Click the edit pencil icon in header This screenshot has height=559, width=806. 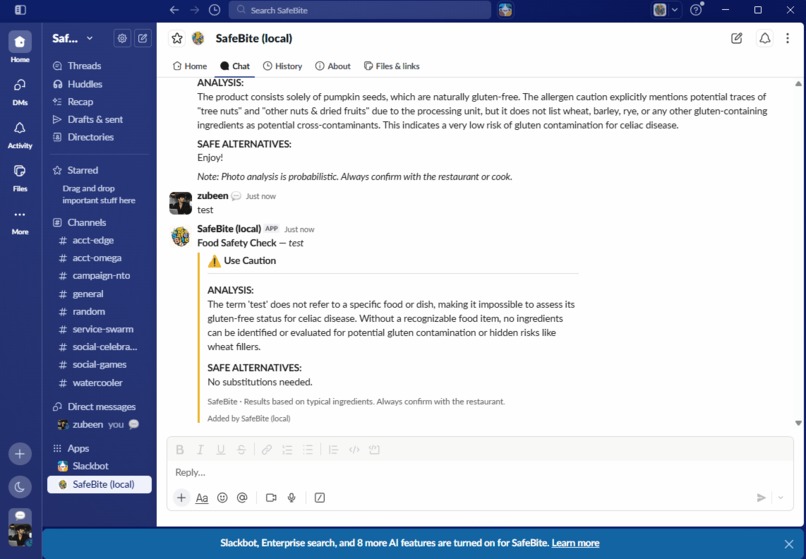[x=737, y=38]
